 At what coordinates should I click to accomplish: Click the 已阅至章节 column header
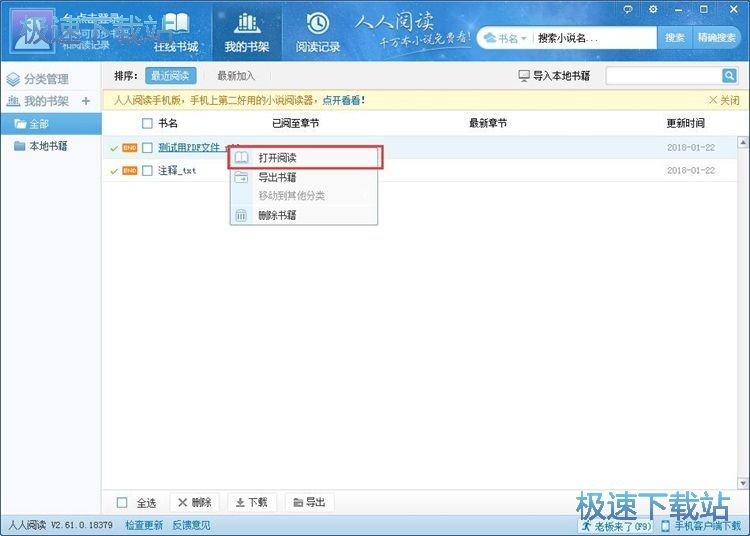pos(296,123)
